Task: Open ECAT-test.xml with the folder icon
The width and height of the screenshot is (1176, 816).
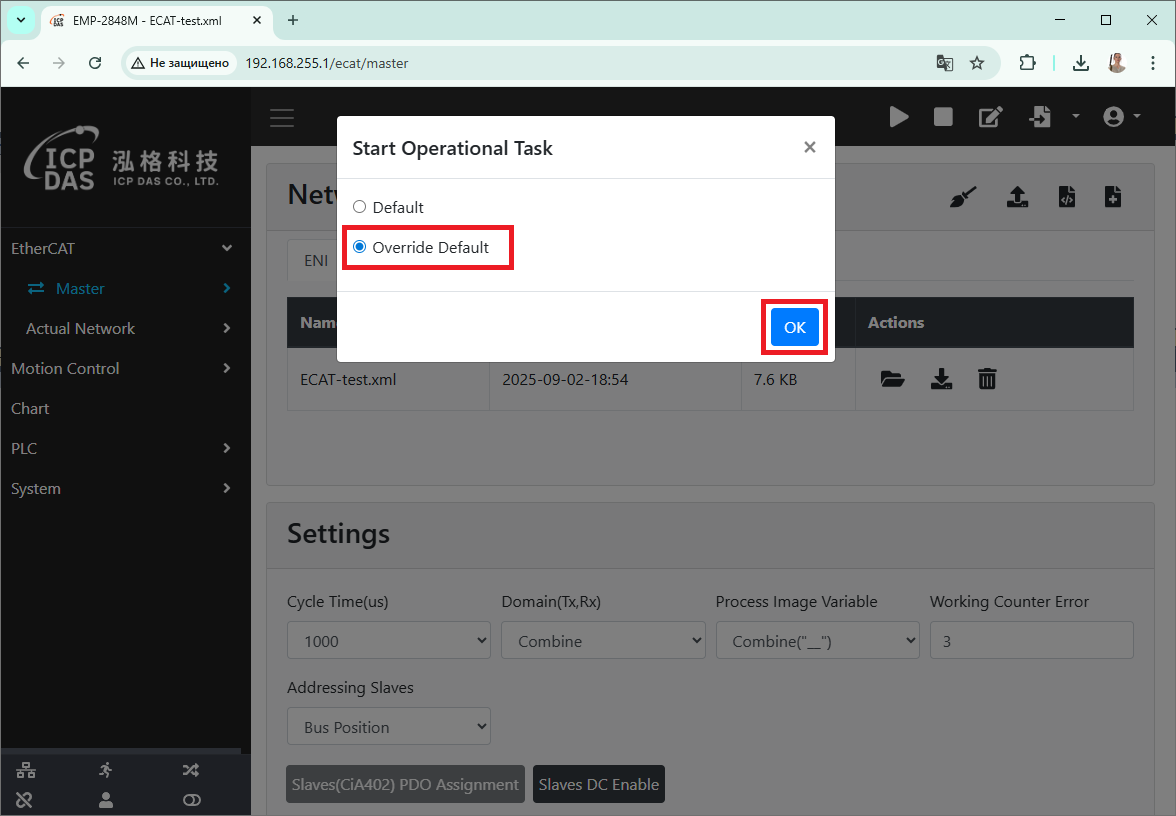Action: pos(892,379)
